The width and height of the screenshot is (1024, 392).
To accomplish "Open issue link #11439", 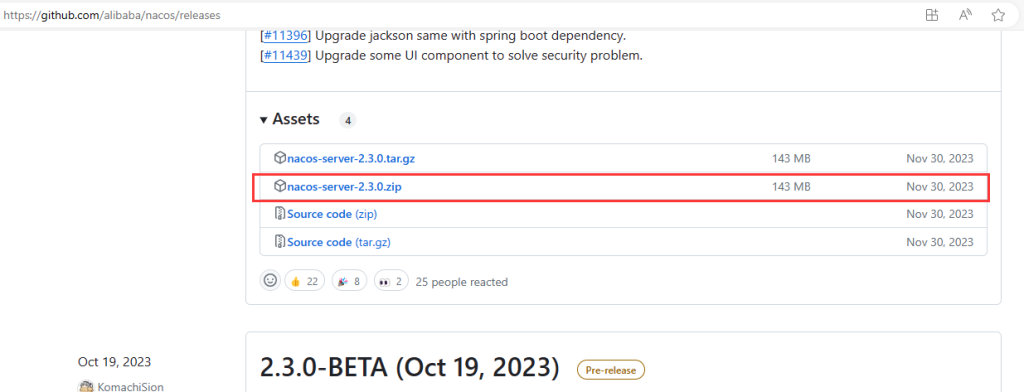I will pyautogui.click(x=285, y=56).
